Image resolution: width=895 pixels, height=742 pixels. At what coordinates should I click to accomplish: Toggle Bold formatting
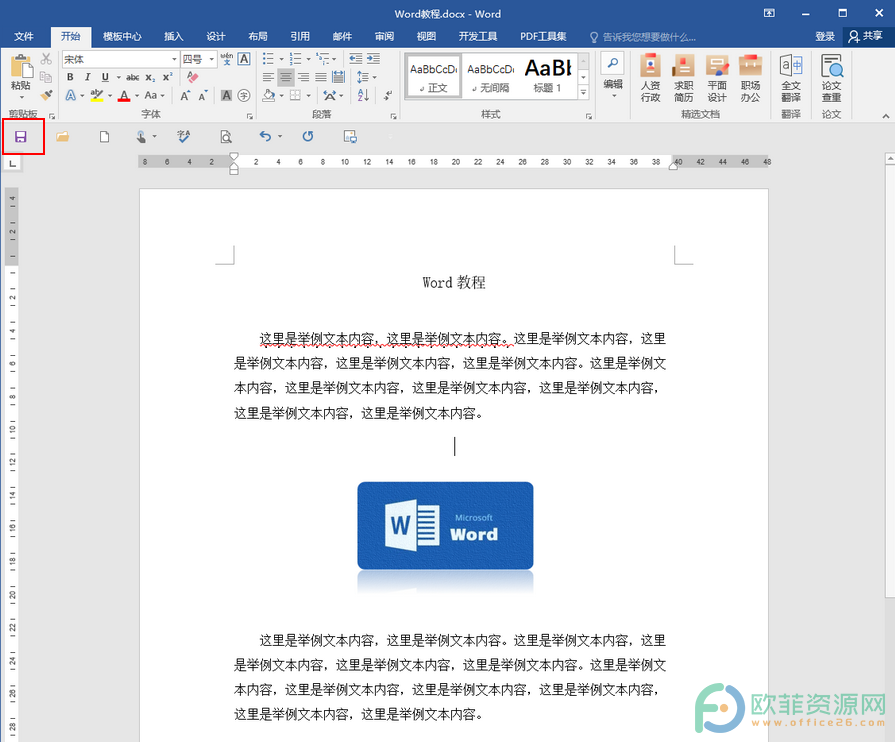pos(70,77)
